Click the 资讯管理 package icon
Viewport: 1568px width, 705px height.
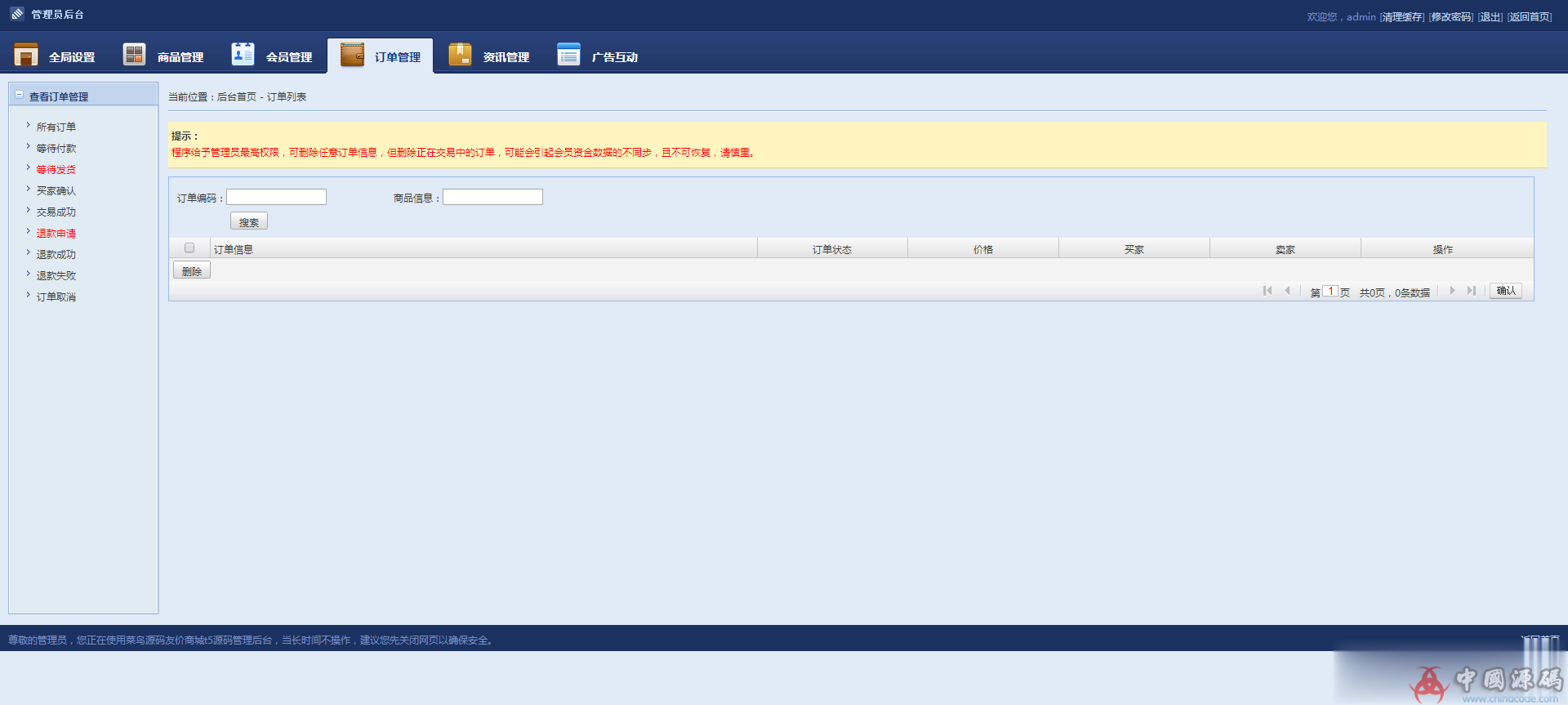point(460,55)
